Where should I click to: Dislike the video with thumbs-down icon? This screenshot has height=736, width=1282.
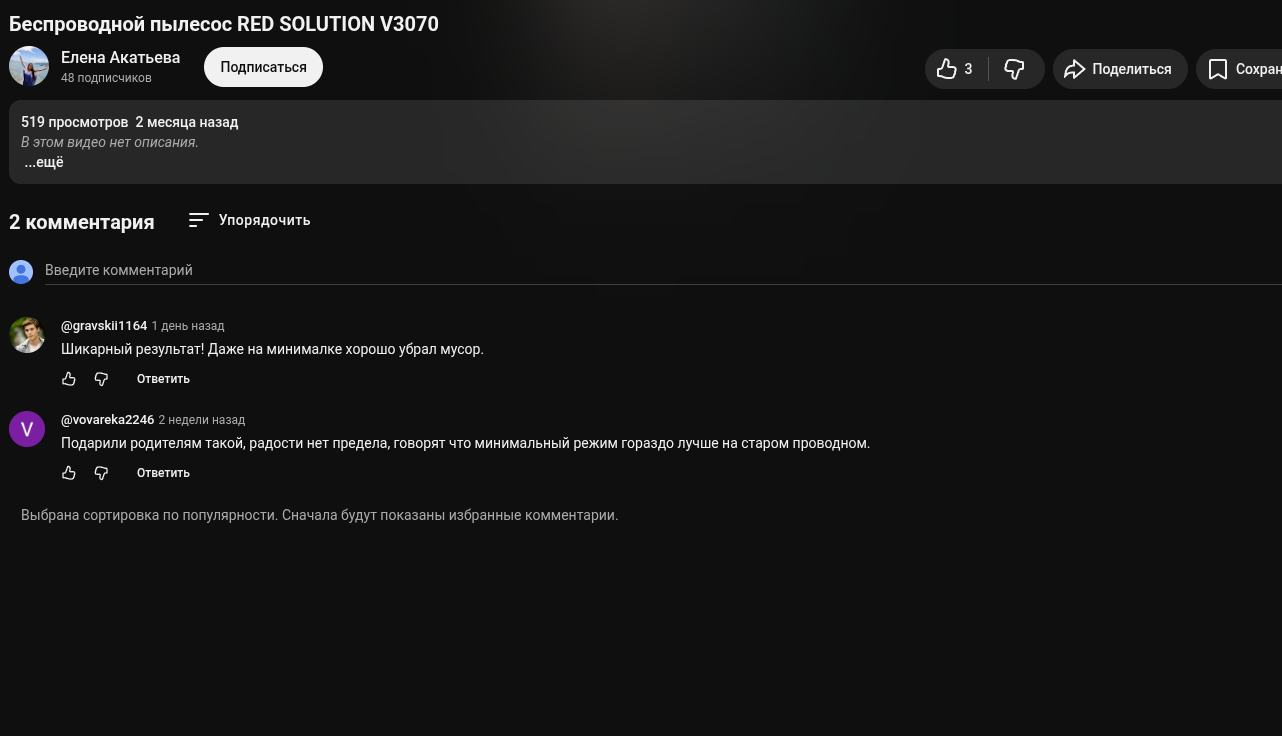[1014, 69]
